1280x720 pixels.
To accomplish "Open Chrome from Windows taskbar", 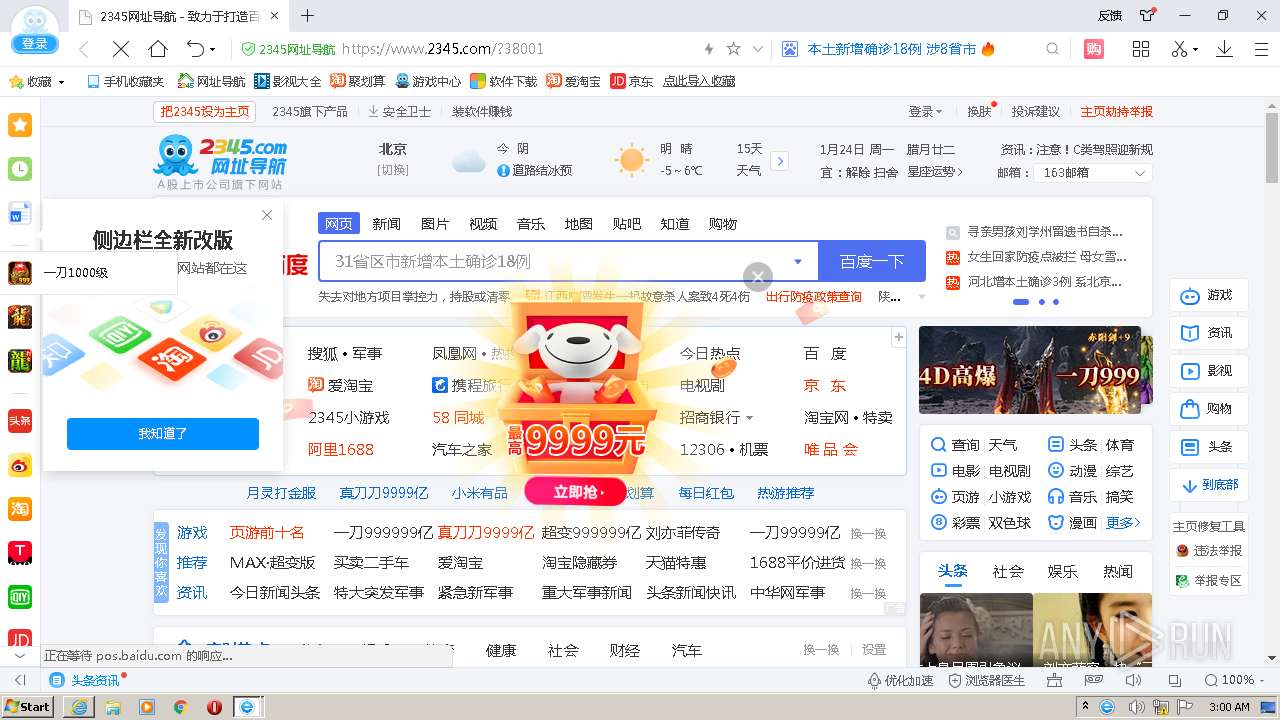I will 180,707.
